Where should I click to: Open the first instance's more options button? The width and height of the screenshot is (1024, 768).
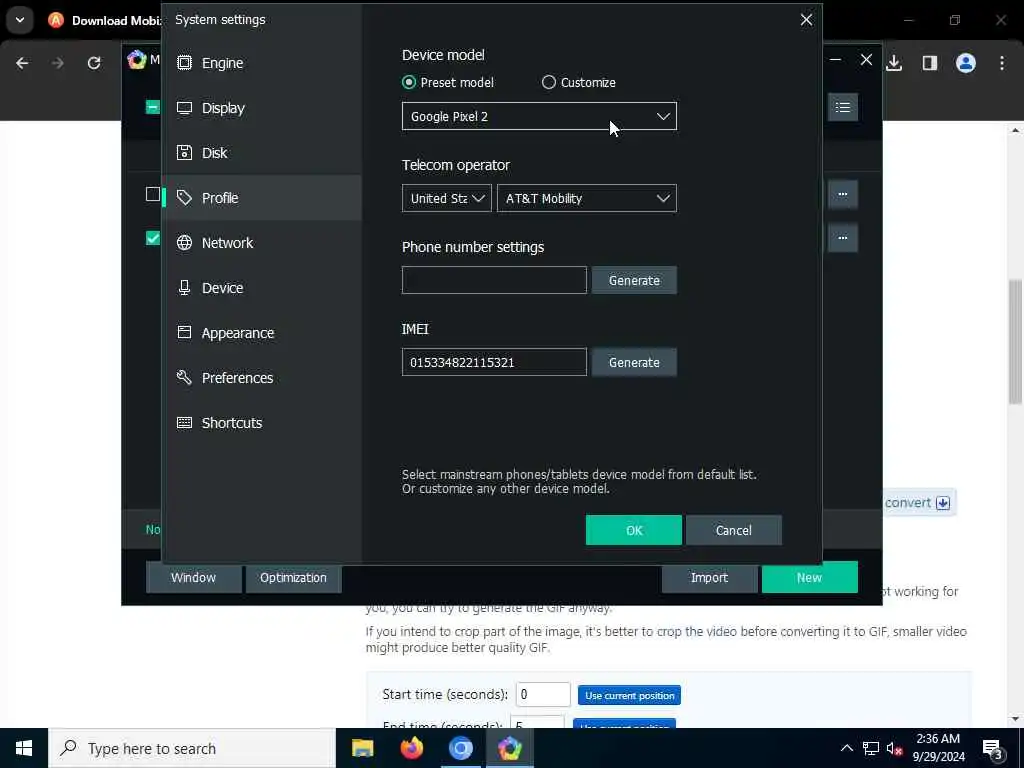tap(842, 195)
